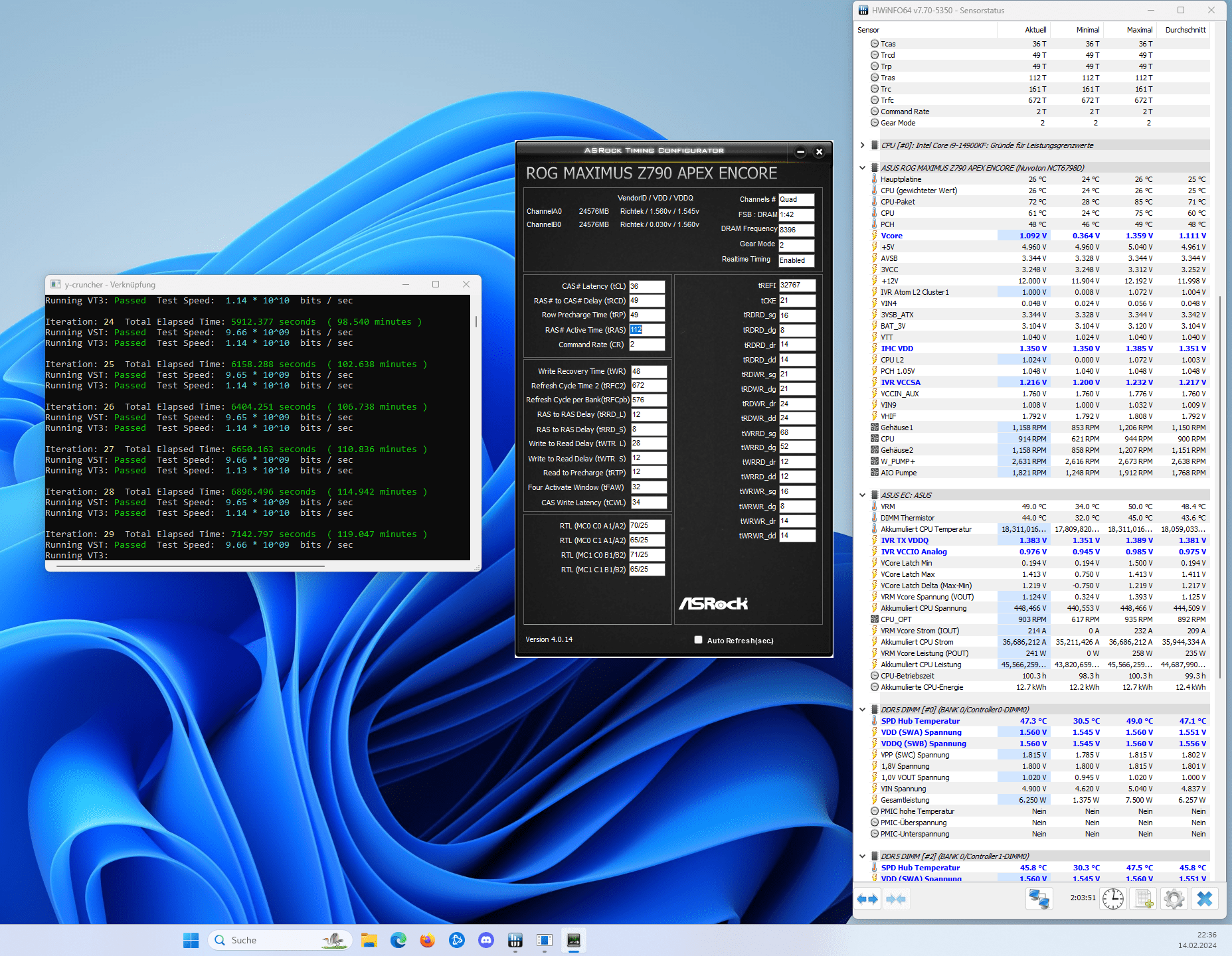Click the CAS# Latency (tCL) input field
This screenshot has height=956, width=1232.
click(x=647, y=286)
